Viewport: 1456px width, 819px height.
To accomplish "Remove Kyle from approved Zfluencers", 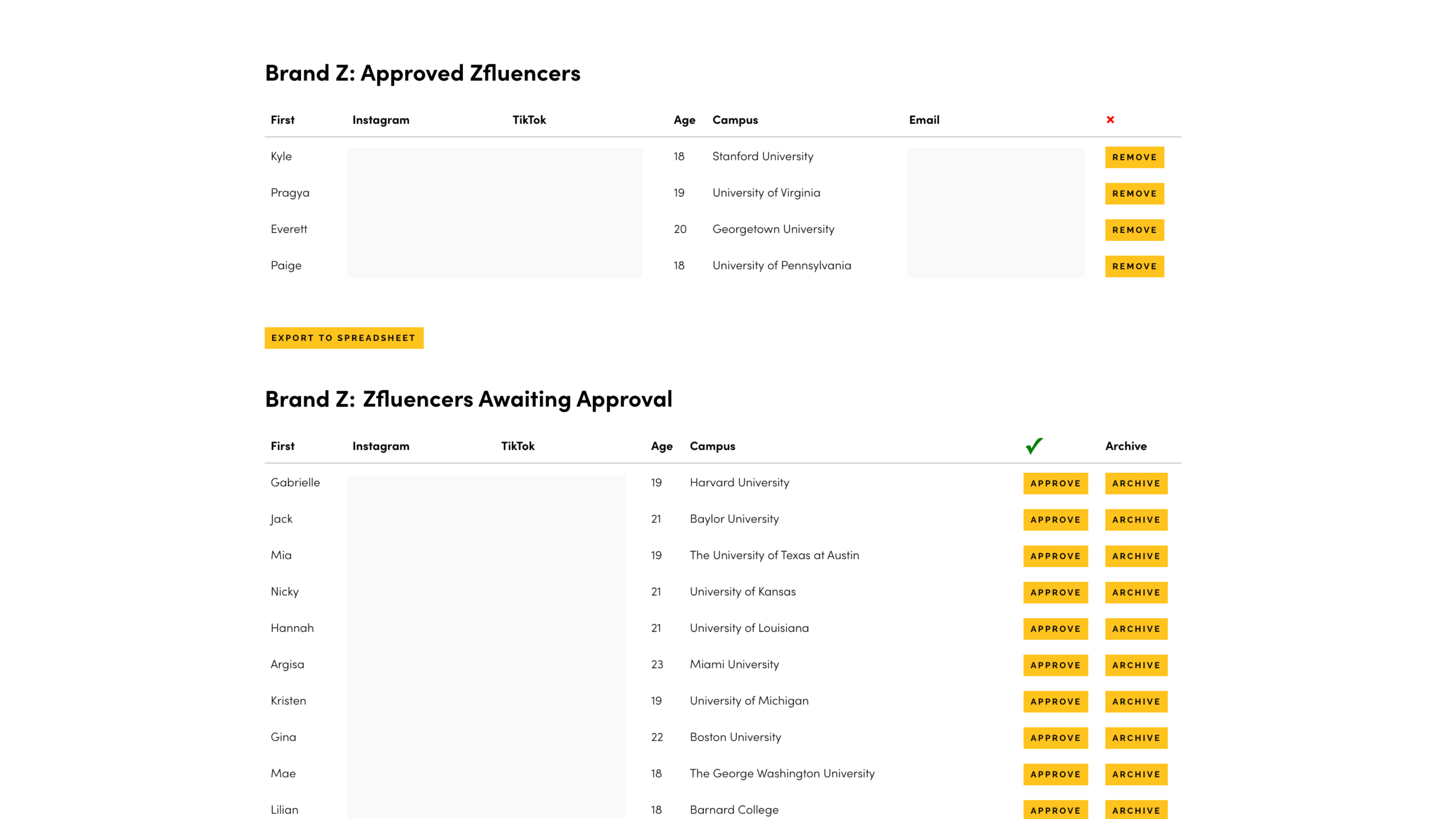I will pyautogui.click(x=1134, y=157).
